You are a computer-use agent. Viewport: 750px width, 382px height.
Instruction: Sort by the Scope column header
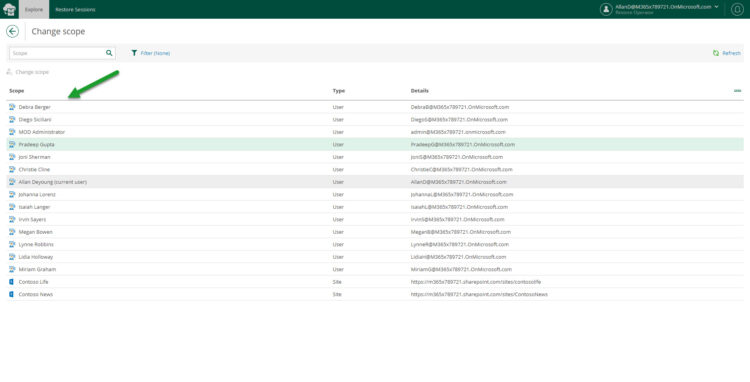17,91
